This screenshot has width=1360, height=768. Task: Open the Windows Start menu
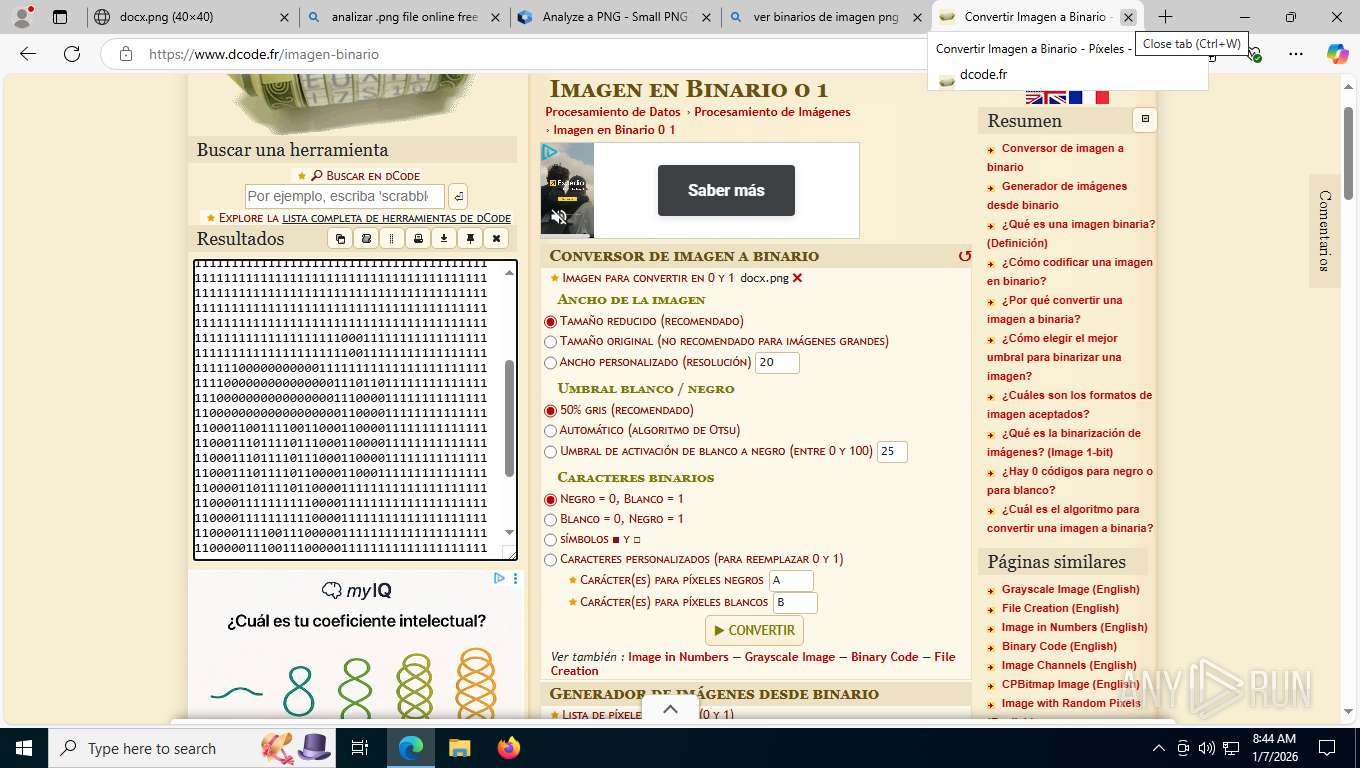pyautogui.click(x=22, y=748)
